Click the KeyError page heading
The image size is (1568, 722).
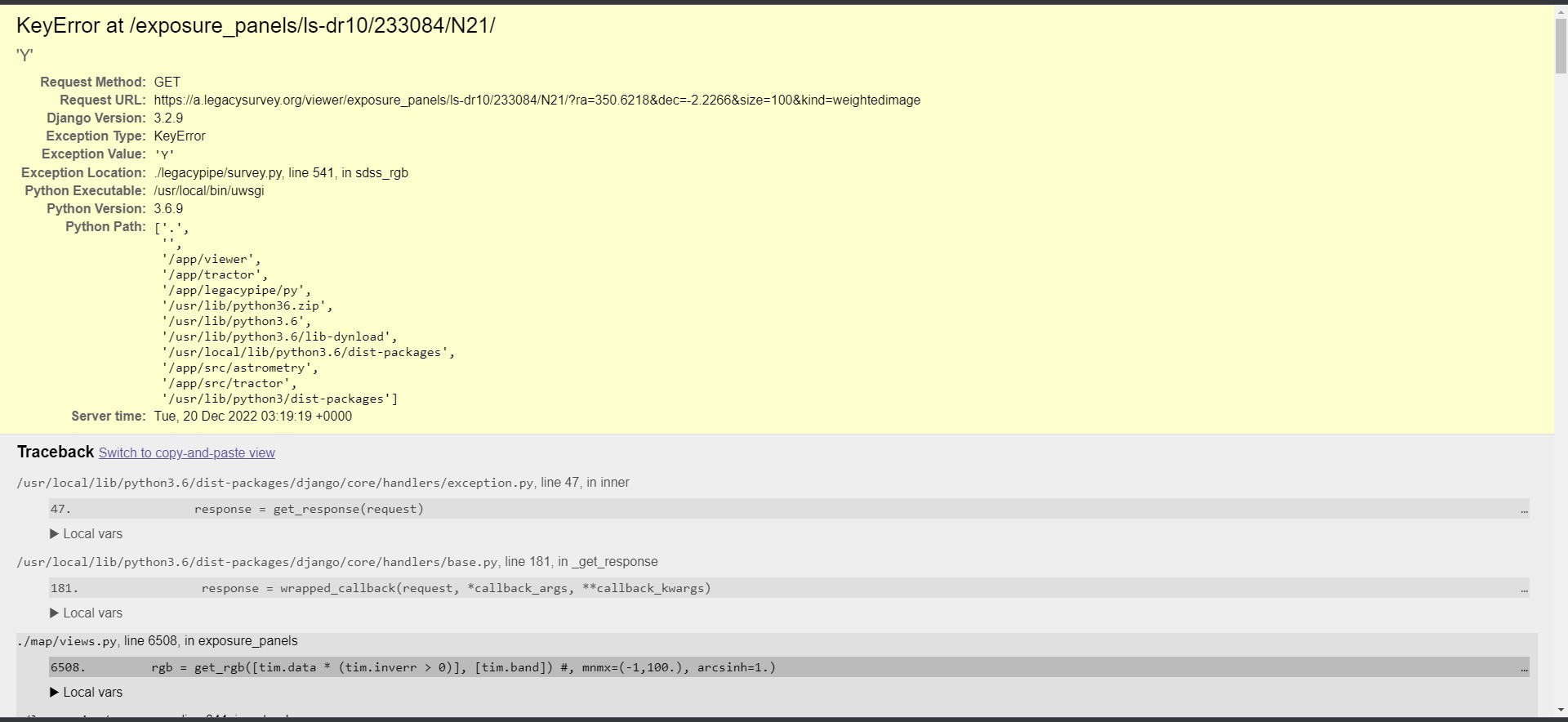(x=256, y=25)
